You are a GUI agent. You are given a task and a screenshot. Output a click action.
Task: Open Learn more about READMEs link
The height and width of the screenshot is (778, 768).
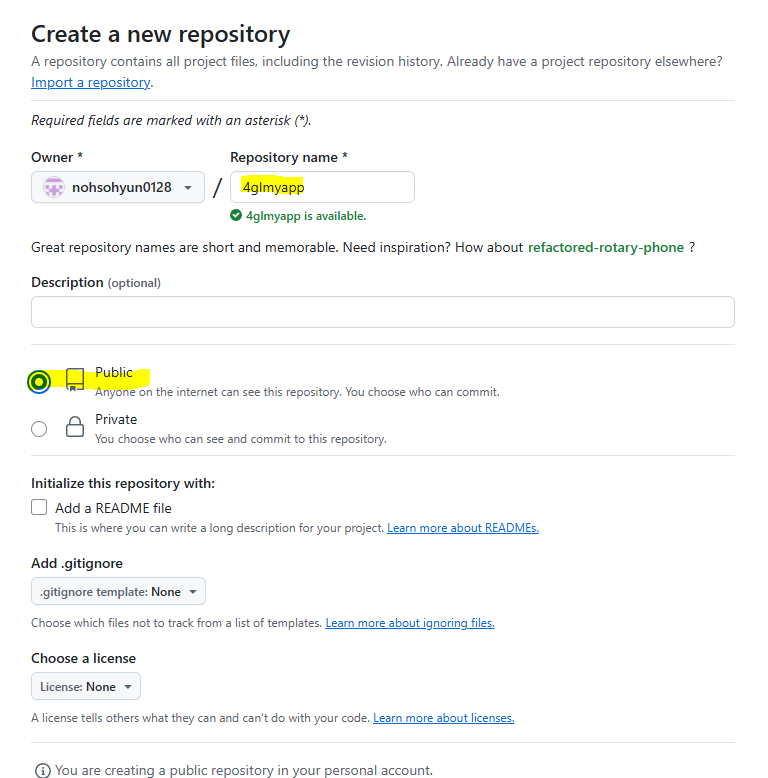coord(463,528)
